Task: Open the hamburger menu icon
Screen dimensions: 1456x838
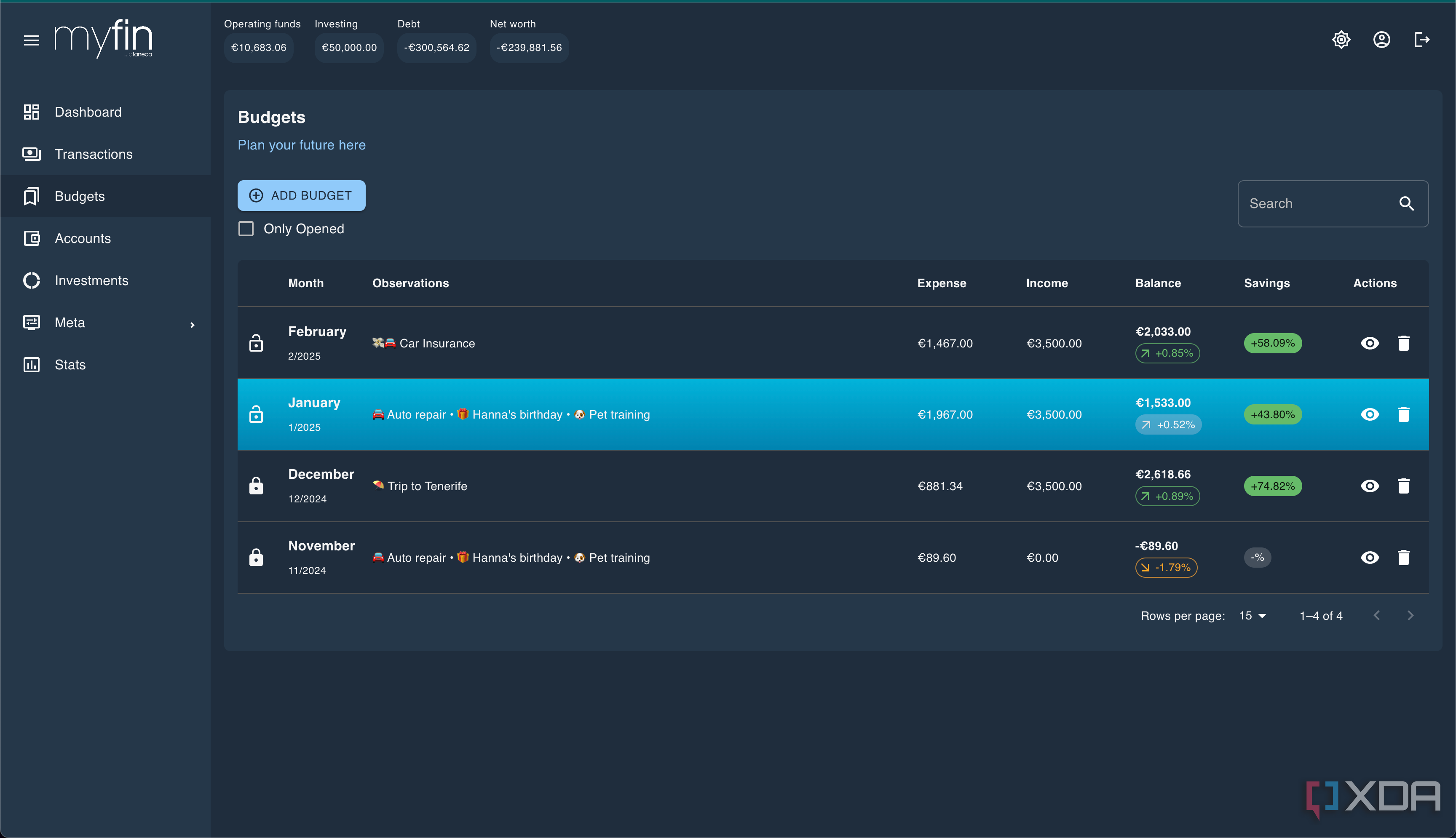Action: click(32, 40)
